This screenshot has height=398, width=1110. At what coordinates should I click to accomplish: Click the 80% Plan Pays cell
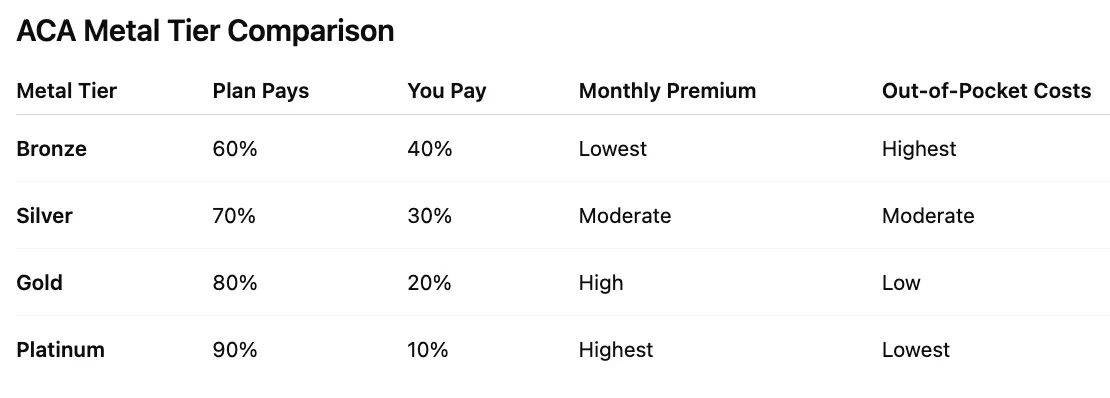coord(234,283)
